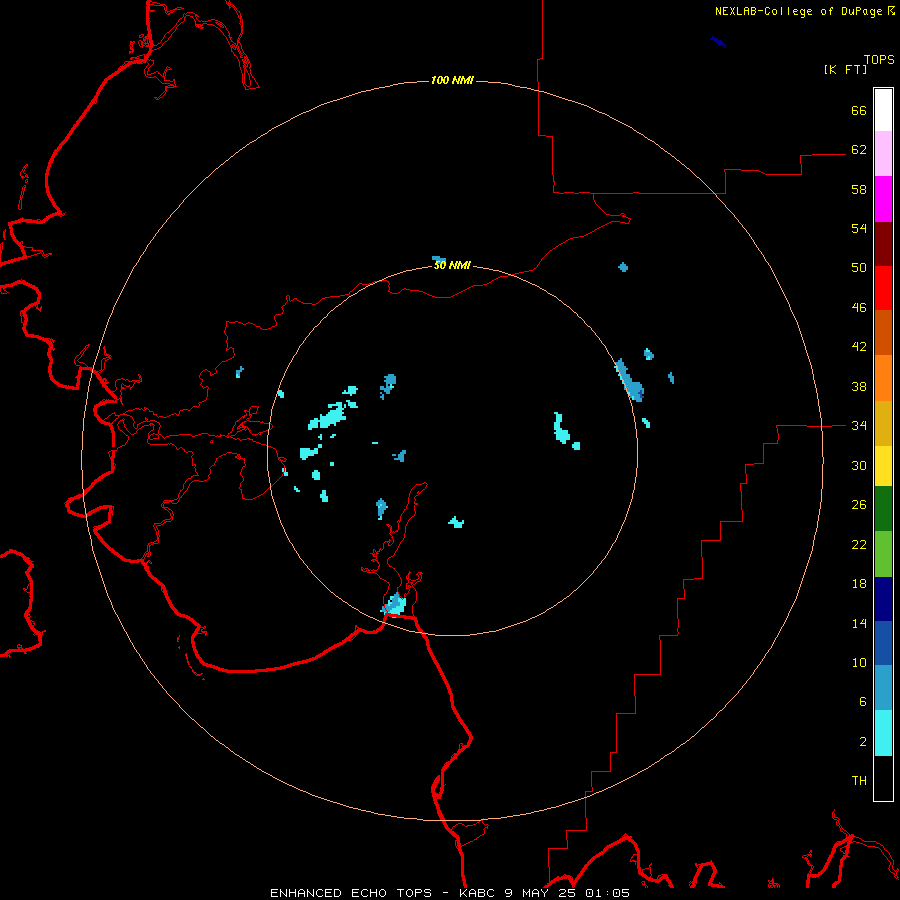
Task: Click the 18 legend value
Action: 859,584
